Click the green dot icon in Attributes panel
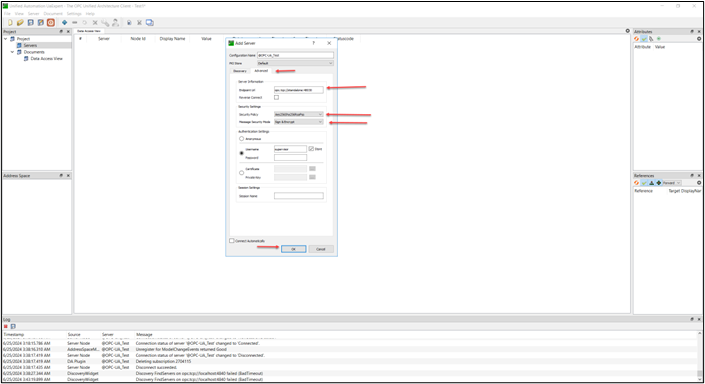Image resolution: width=705 pixels, height=384 pixels. [x=659, y=39]
